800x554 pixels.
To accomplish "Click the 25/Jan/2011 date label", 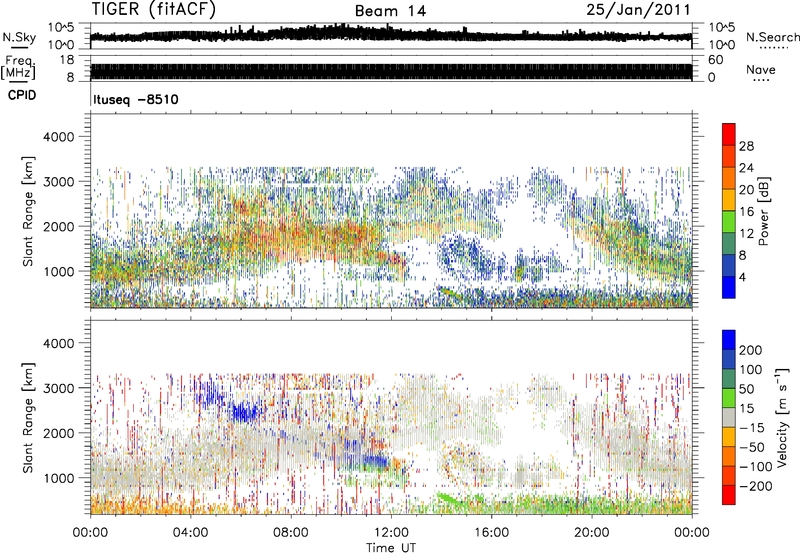I will pyautogui.click(x=638, y=10).
